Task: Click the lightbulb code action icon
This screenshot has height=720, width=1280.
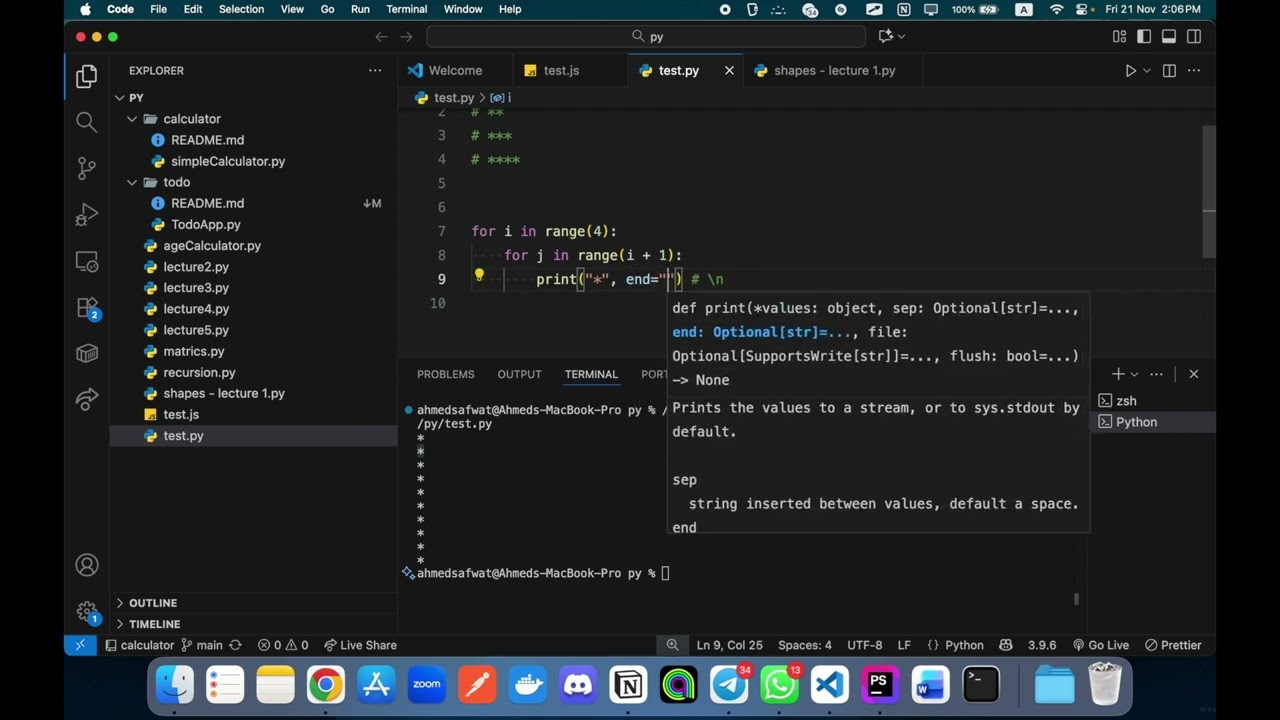Action: click(x=479, y=276)
